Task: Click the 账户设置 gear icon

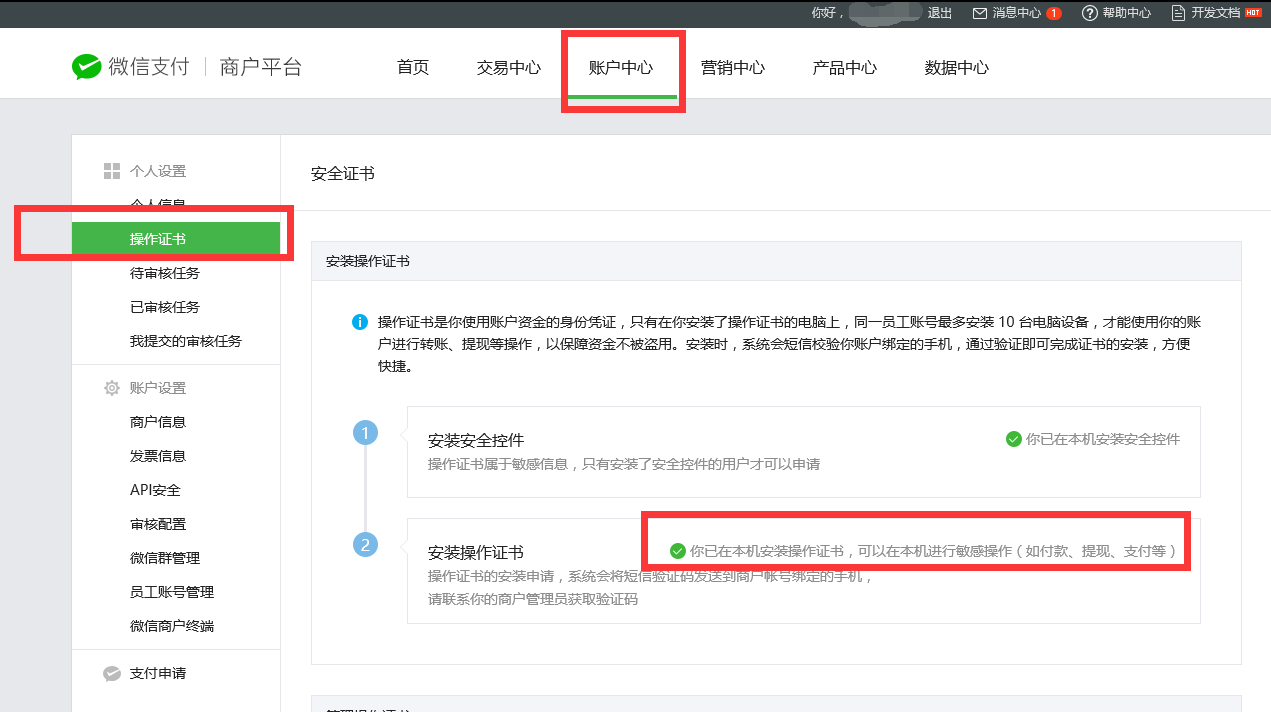Action: (x=112, y=388)
